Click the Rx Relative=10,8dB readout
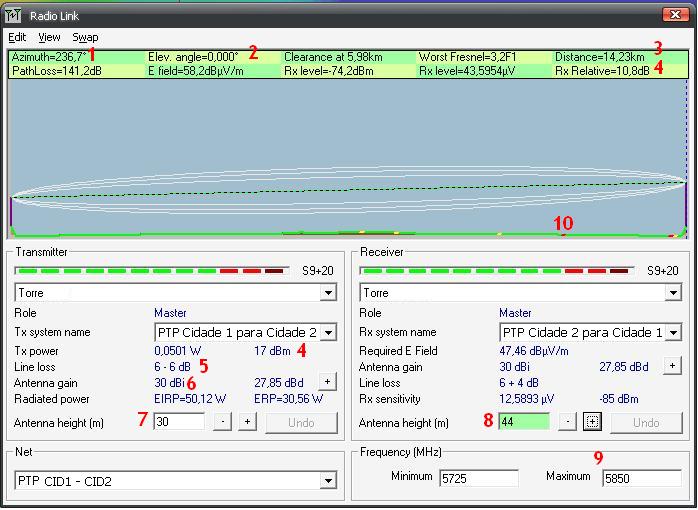The height and width of the screenshot is (510, 698). (x=602, y=71)
